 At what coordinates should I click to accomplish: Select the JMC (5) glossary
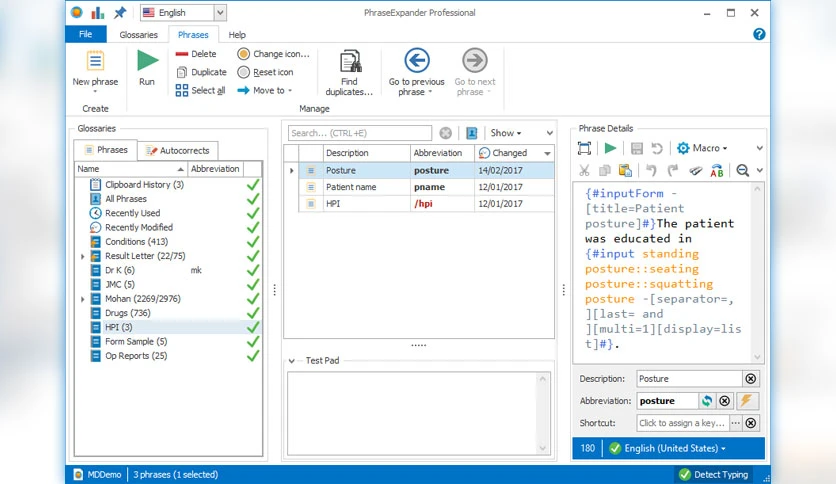120,285
